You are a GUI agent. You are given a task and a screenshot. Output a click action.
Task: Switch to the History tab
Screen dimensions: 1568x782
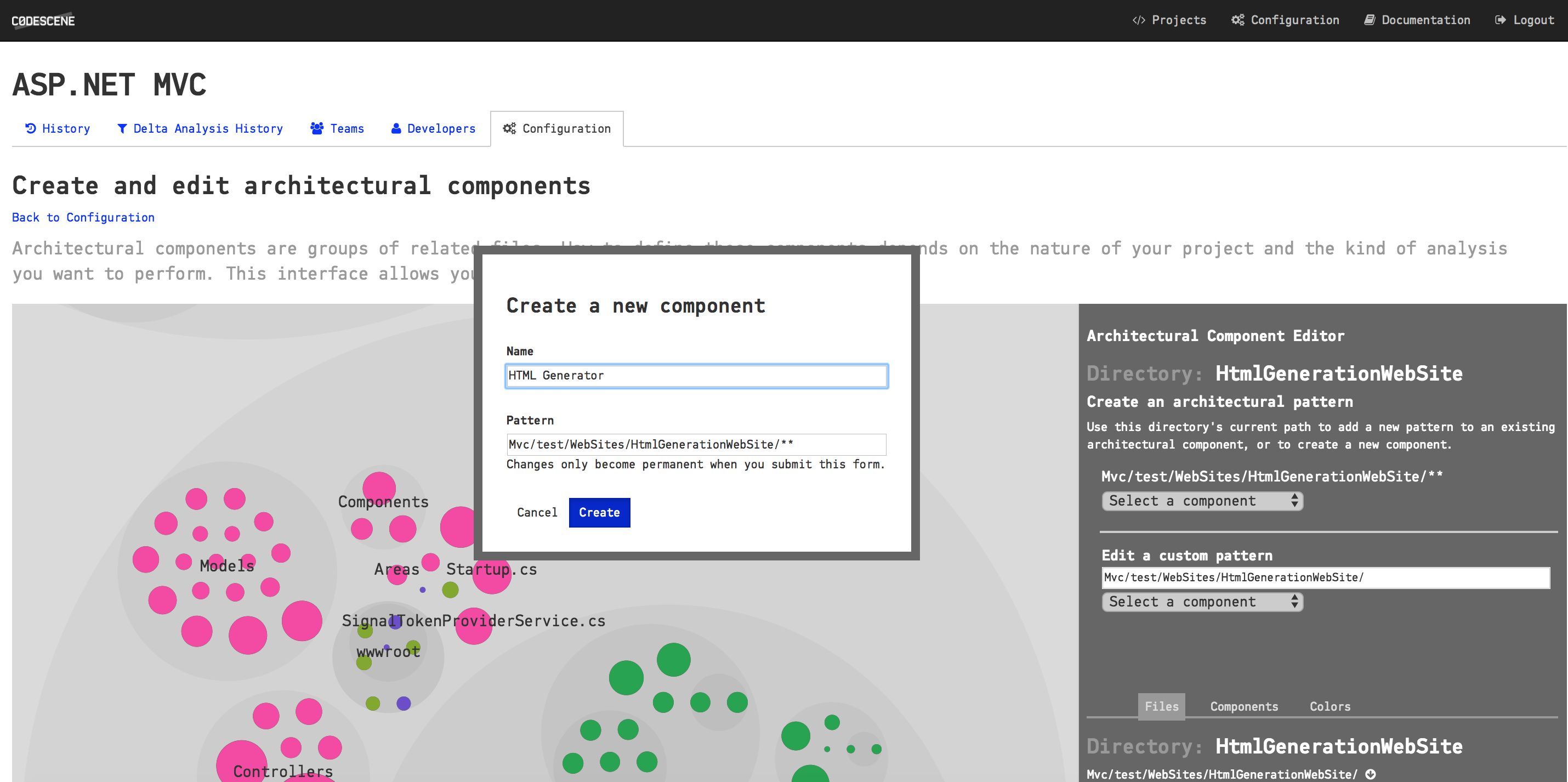click(58, 128)
